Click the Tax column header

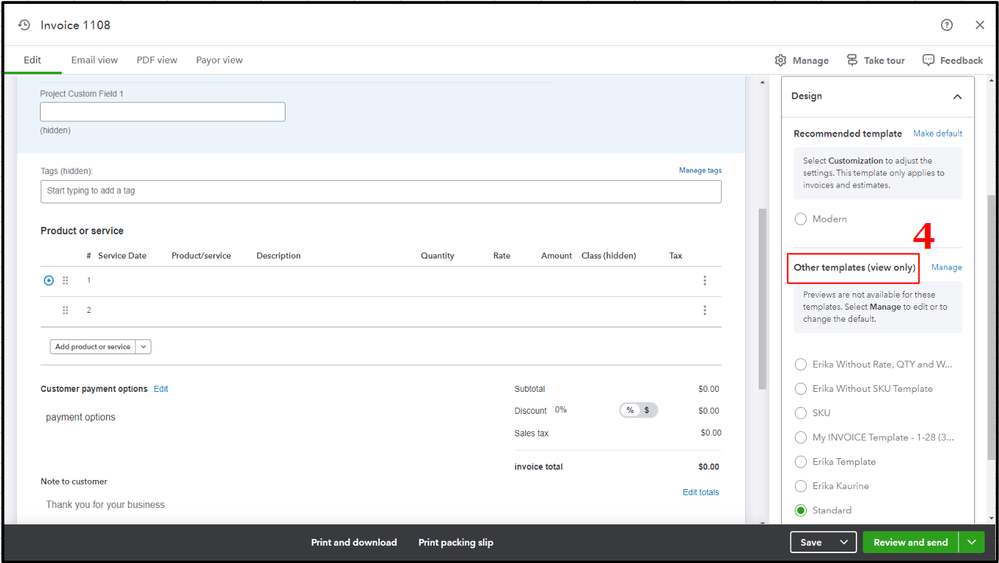pos(675,255)
